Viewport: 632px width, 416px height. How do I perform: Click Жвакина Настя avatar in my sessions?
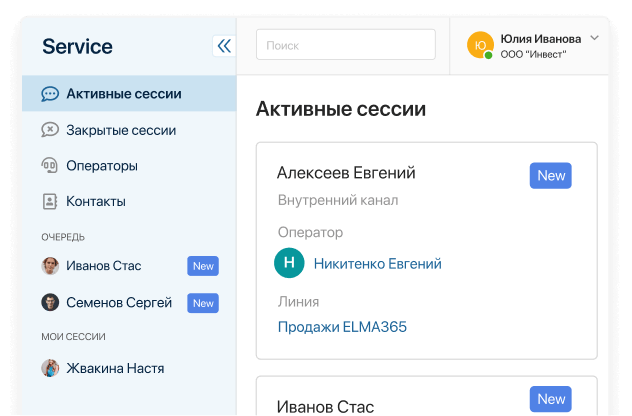pyautogui.click(x=50, y=368)
